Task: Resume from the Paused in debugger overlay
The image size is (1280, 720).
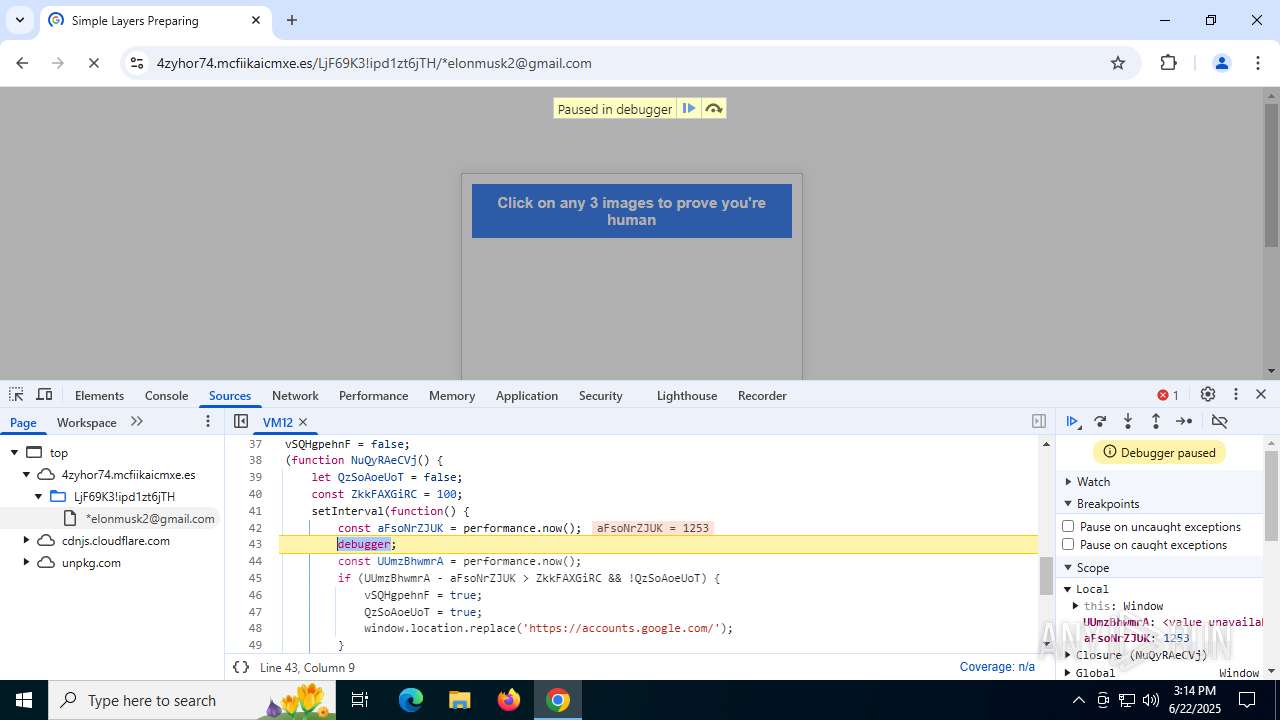Action: click(689, 108)
